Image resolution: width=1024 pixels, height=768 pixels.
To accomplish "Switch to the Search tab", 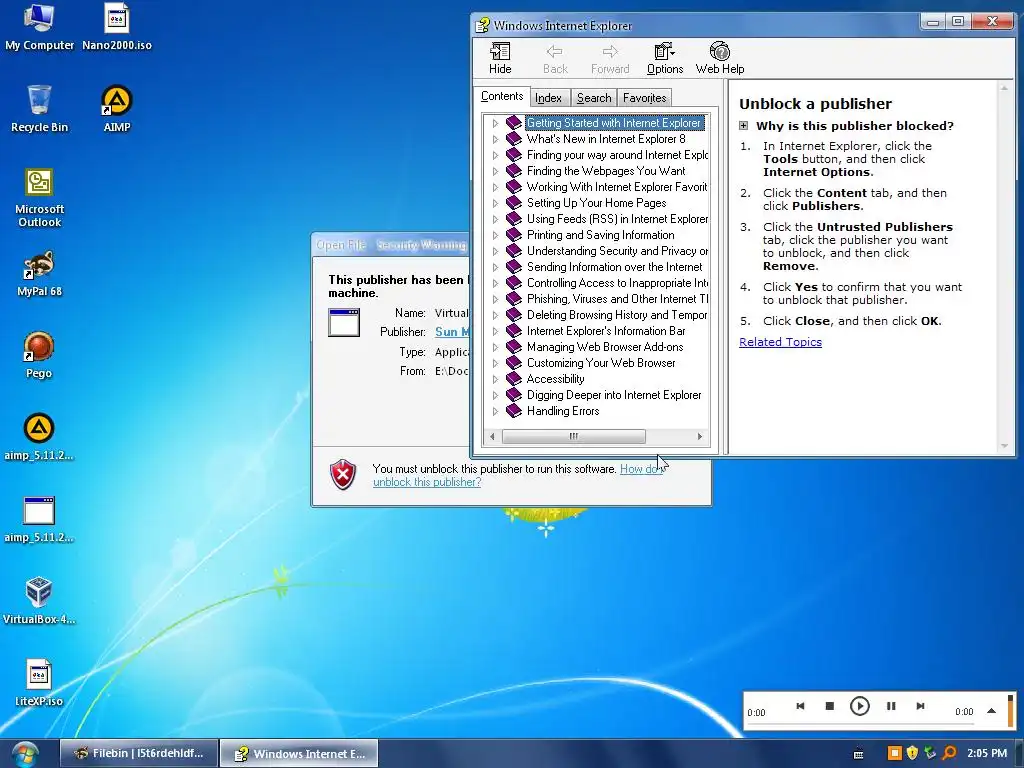I will 594,98.
